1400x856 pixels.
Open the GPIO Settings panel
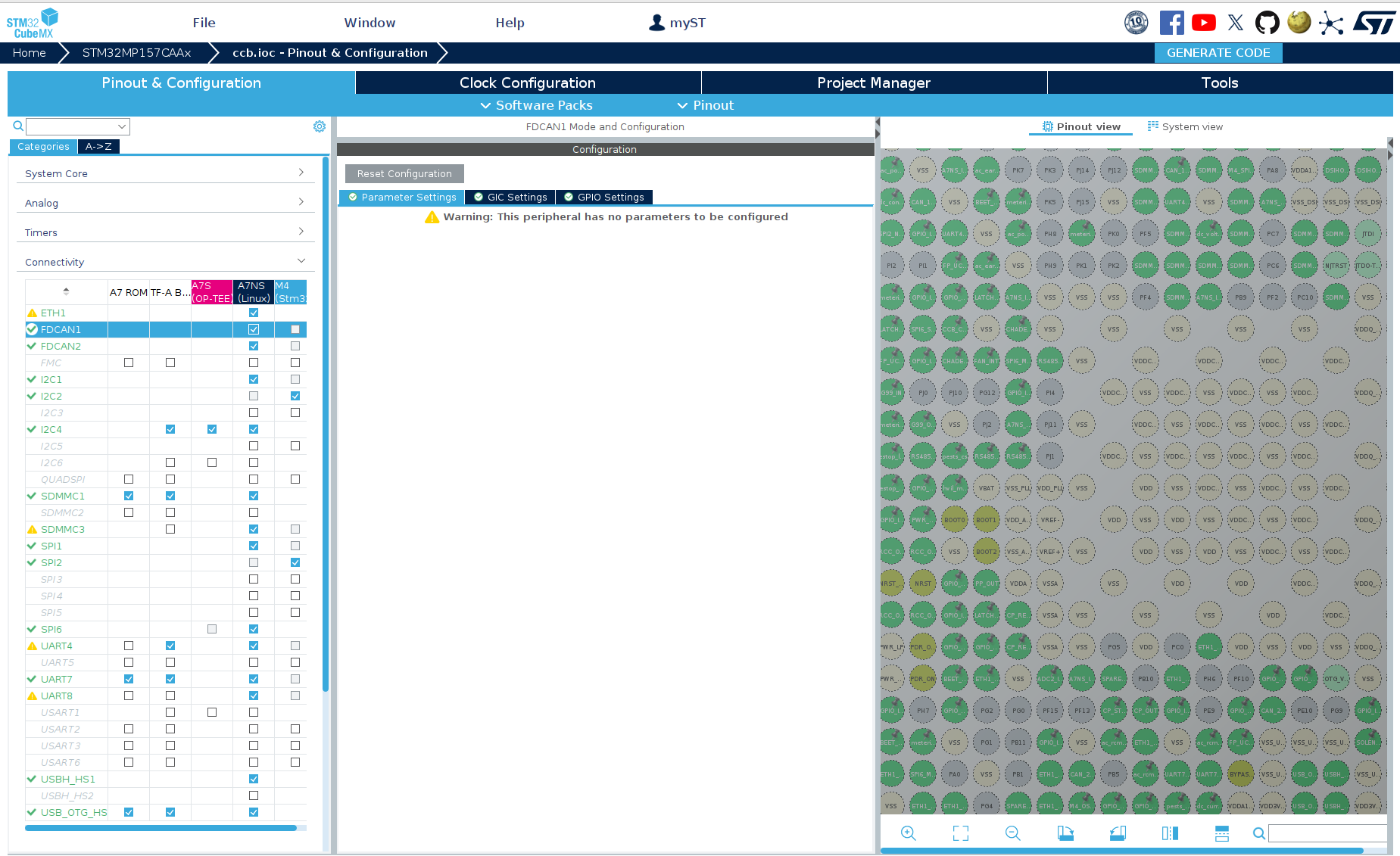tap(604, 197)
